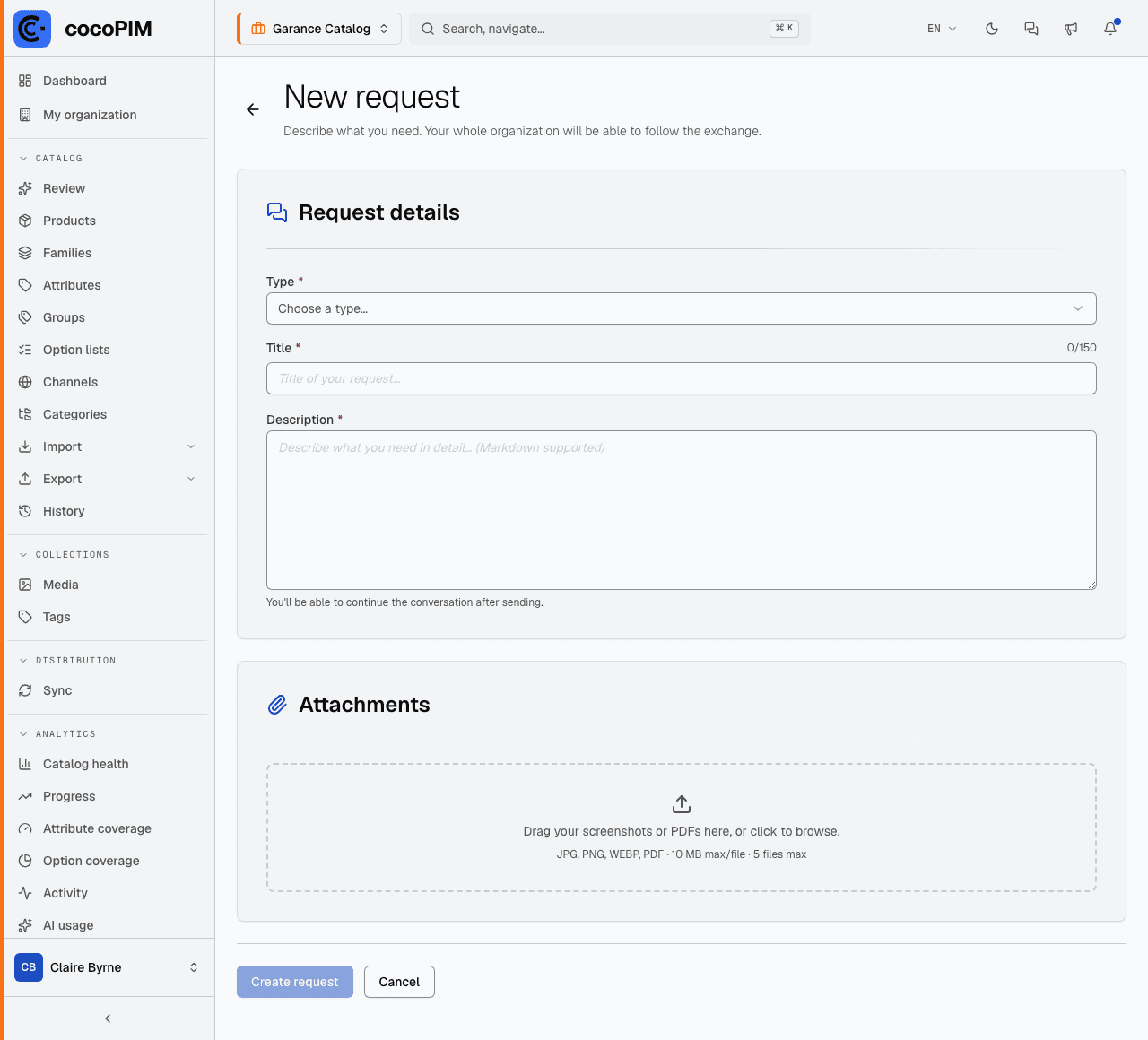The height and width of the screenshot is (1040, 1148).
Task: Click the Search, navigate… box
Action: 610,29
